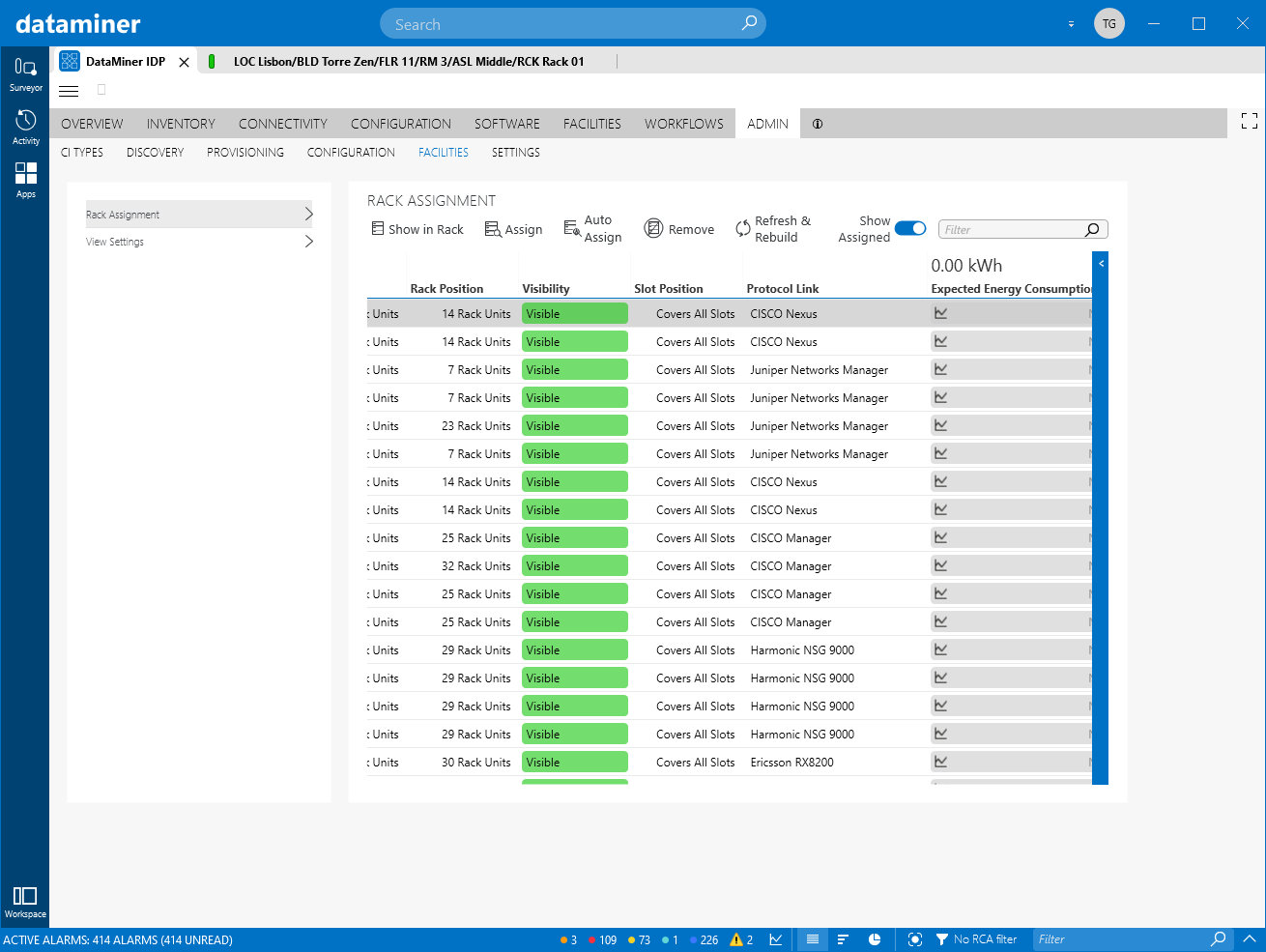Open the PROVISIONING sub-tab
Image resolution: width=1266 pixels, height=952 pixels.
pyautogui.click(x=245, y=153)
